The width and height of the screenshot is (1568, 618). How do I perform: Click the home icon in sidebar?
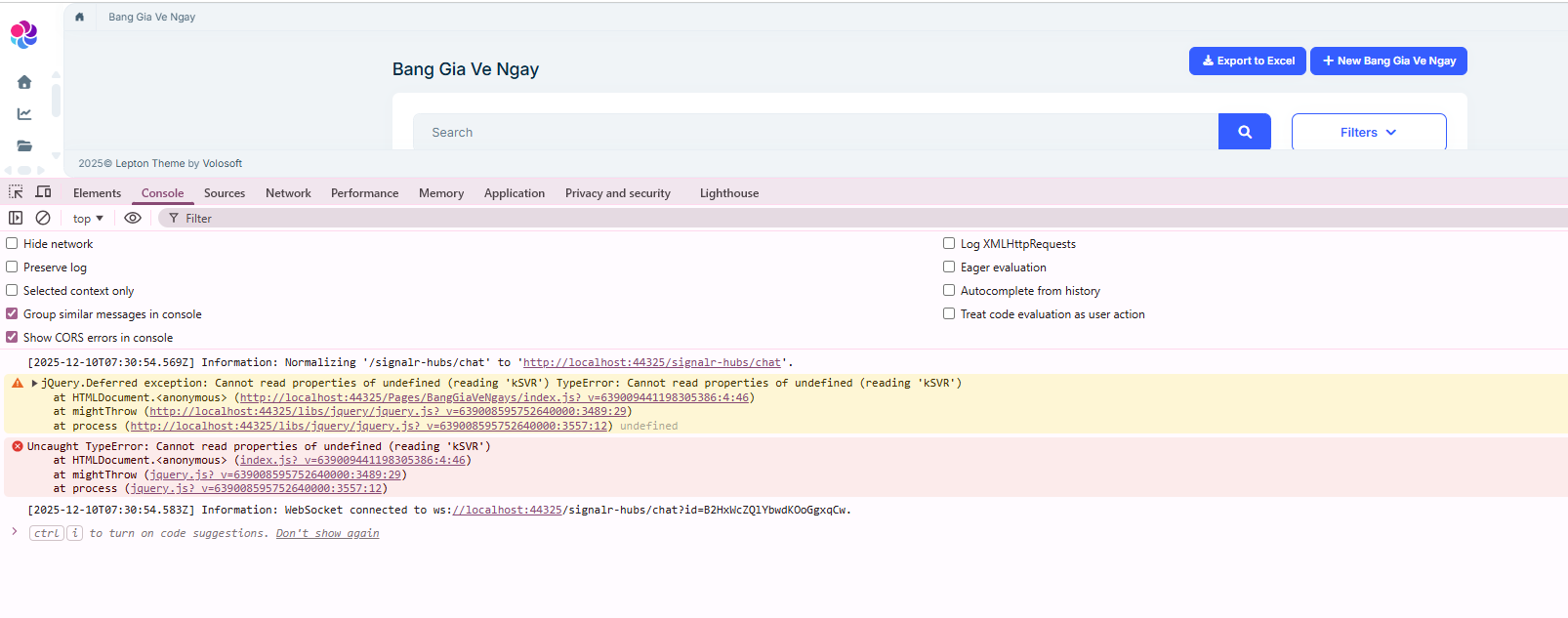[24, 82]
